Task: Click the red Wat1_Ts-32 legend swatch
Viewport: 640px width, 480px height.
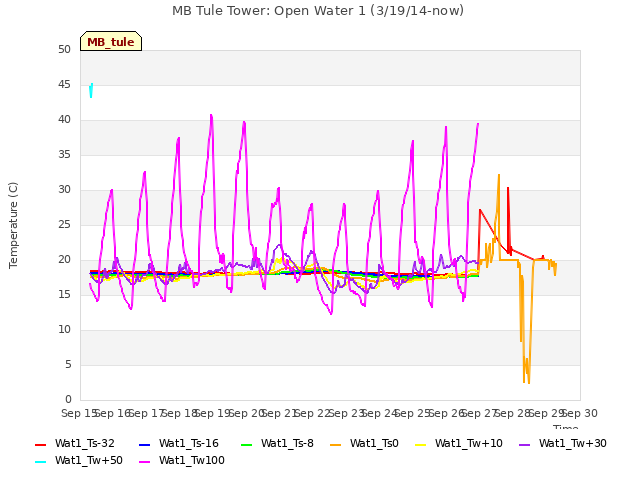Action: click(40, 444)
